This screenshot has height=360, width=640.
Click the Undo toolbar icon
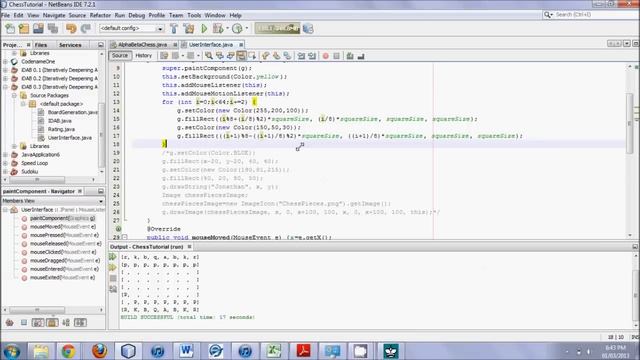(x=71, y=29)
